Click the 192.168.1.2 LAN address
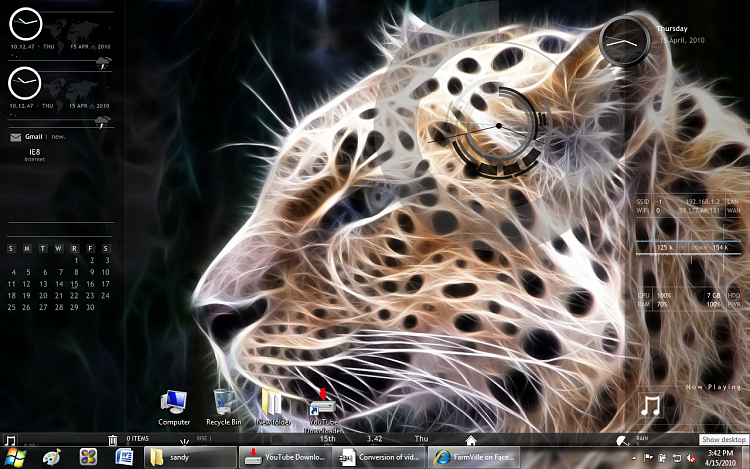This screenshot has height=469, width=750. [x=703, y=202]
